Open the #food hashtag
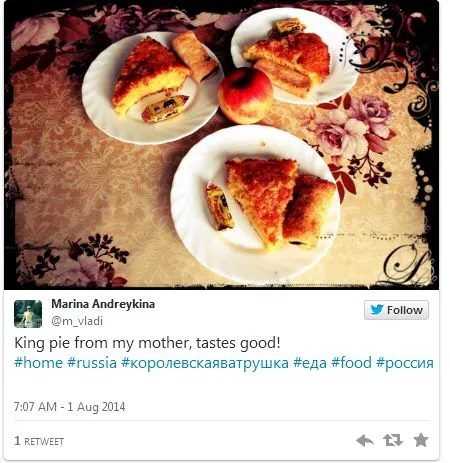450x463 pixels. (x=351, y=363)
